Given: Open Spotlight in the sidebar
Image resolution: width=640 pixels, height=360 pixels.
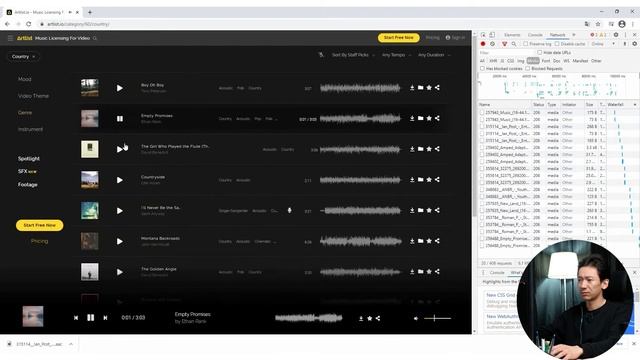Looking at the screenshot, I should [29, 158].
